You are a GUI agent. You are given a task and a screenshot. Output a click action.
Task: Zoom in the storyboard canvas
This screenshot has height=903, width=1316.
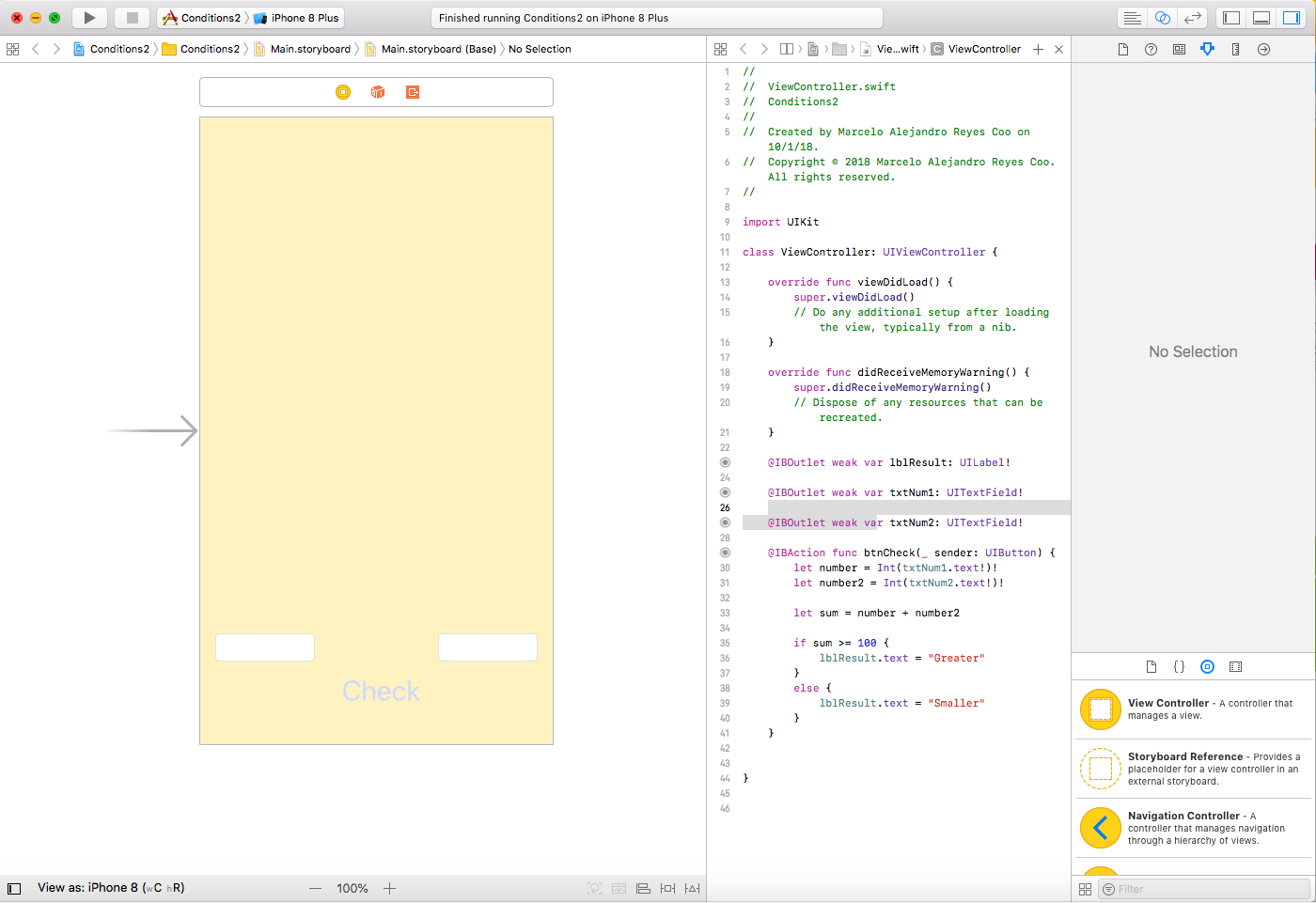tap(389, 889)
